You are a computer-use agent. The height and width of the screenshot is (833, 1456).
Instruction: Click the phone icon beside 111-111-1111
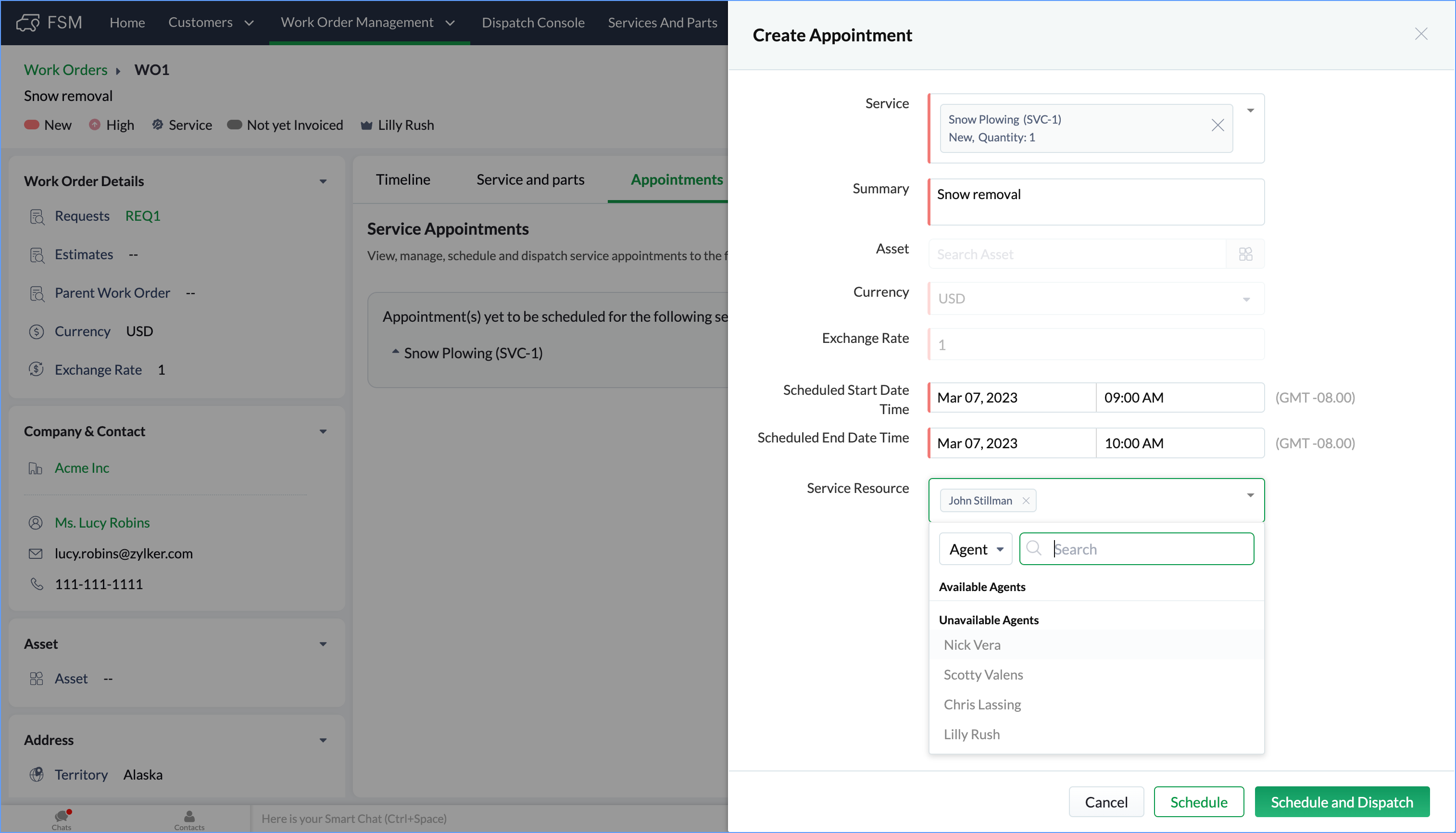click(x=37, y=583)
